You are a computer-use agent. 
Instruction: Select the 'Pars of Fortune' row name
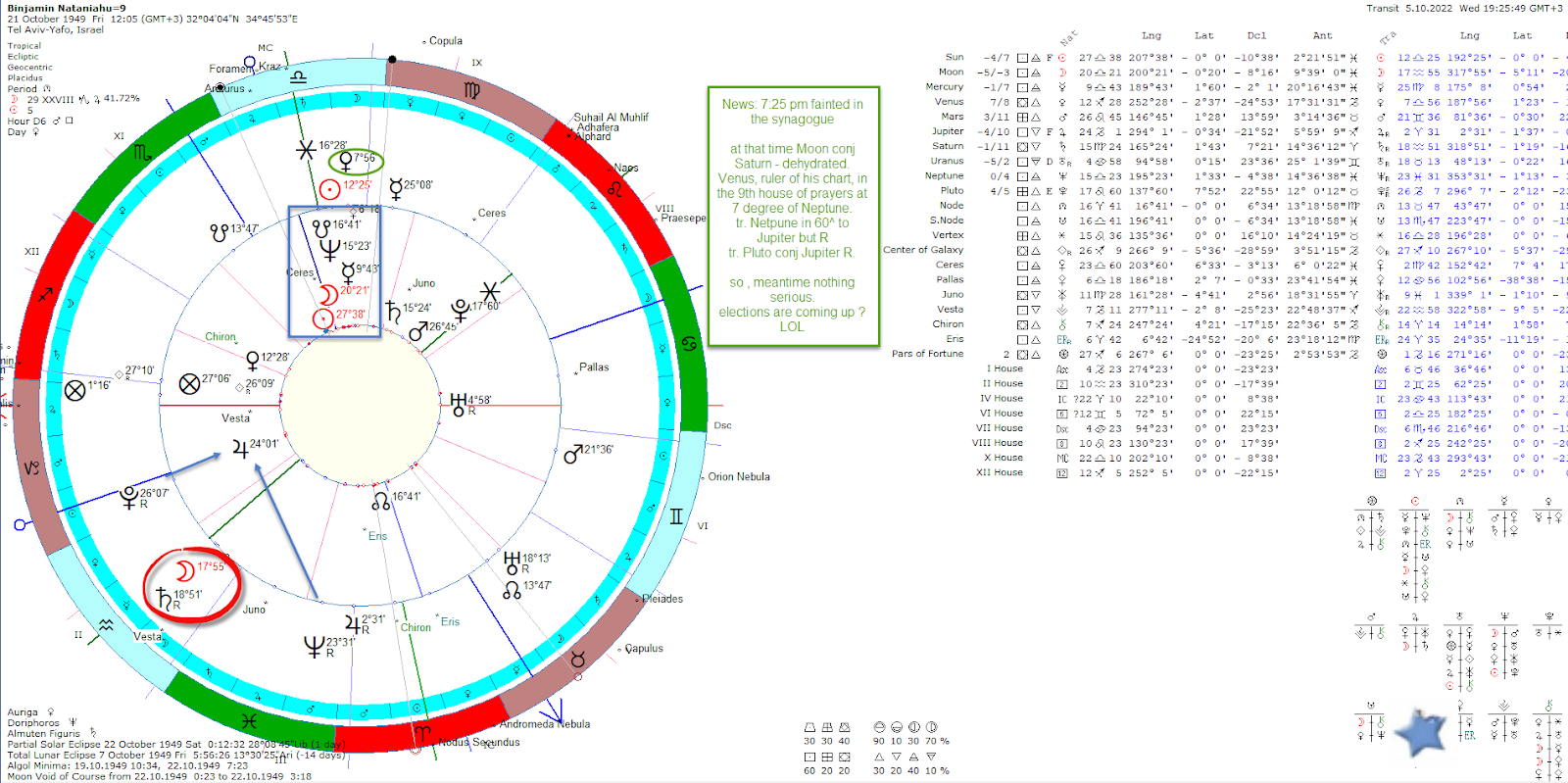tap(927, 354)
